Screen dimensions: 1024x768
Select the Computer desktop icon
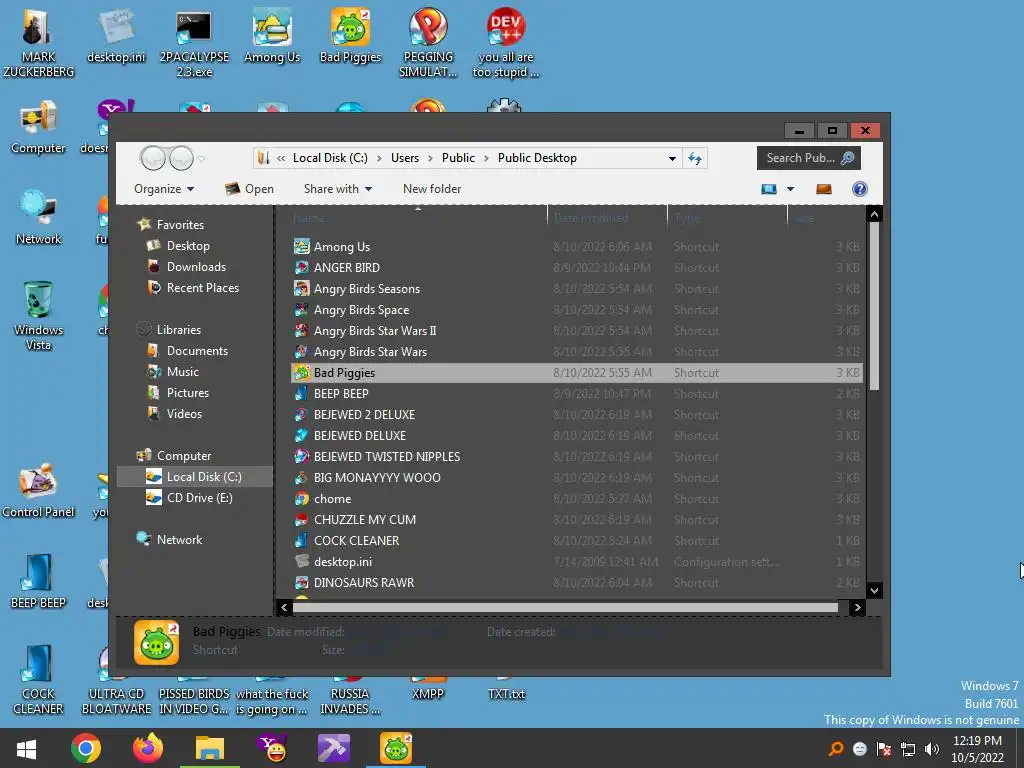click(38, 127)
